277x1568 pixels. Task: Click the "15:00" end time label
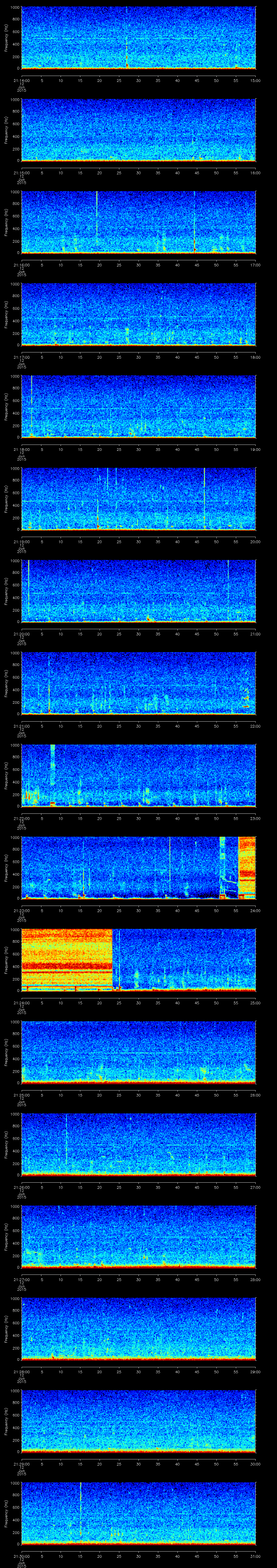click(256, 80)
